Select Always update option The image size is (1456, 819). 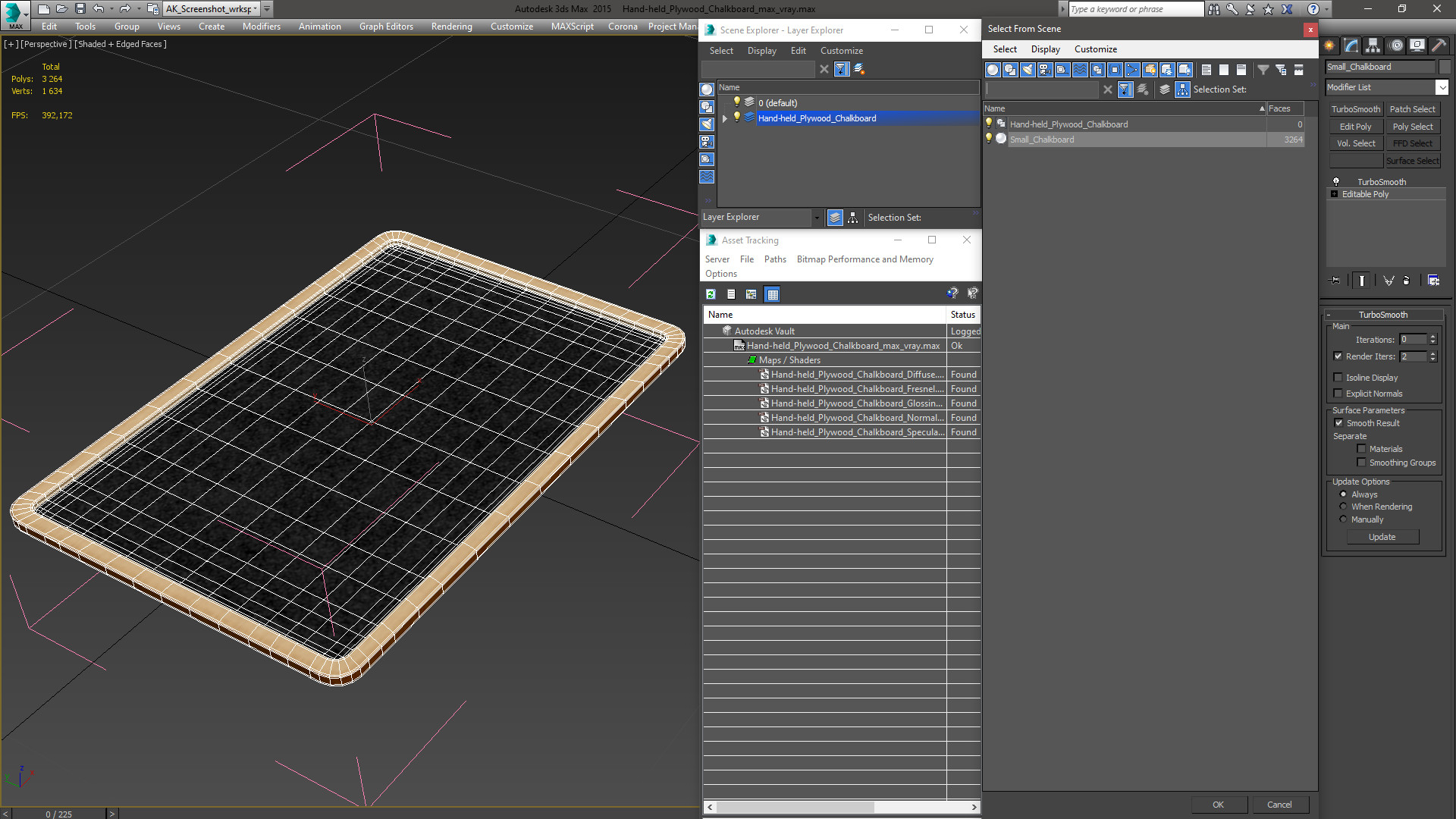(1343, 494)
